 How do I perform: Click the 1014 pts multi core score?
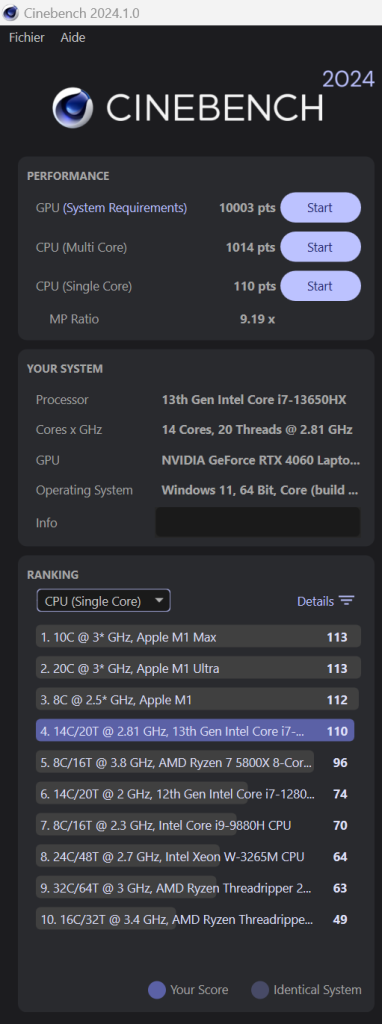pyautogui.click(x=250, y=247)
